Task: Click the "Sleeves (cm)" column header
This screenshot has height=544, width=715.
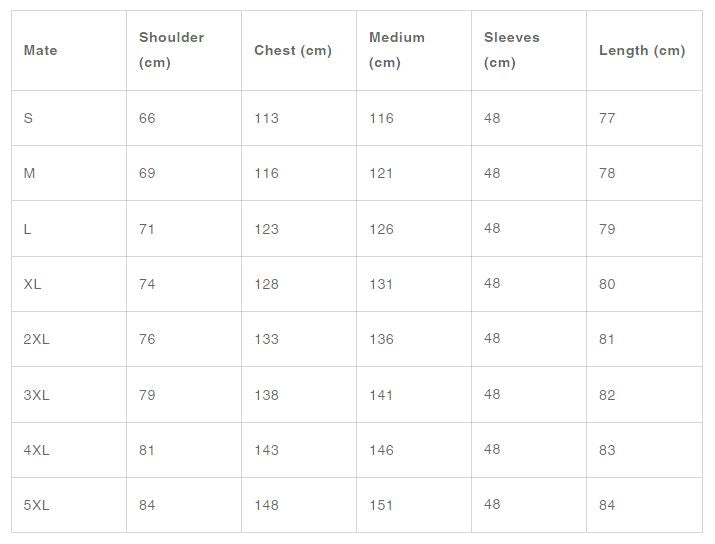Action: [511, 50]
